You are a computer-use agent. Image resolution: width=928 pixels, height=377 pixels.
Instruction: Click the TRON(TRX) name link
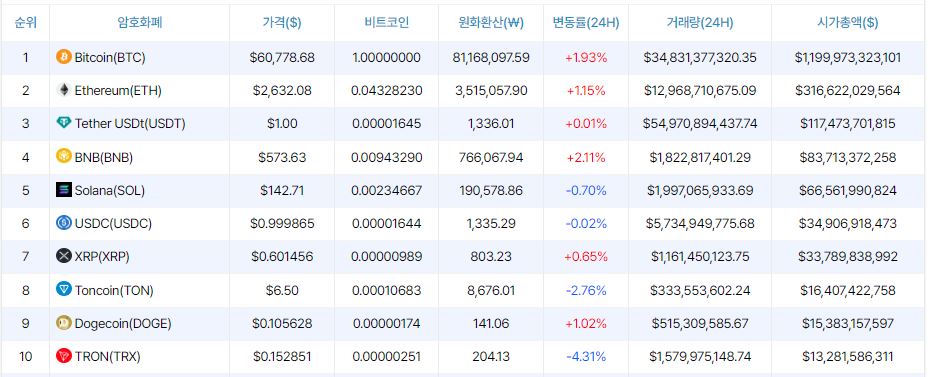(108, 357)
